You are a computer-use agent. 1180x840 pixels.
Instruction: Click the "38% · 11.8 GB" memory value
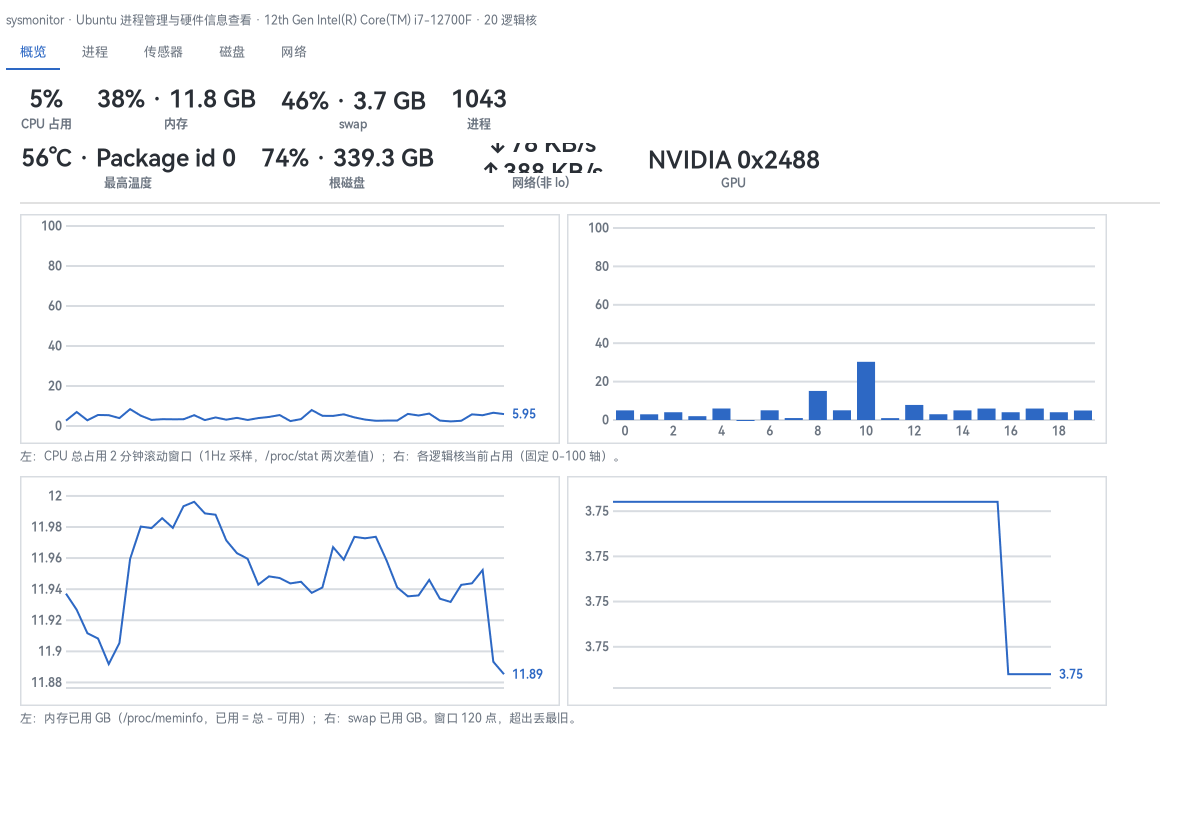click(x=176, y=99)
